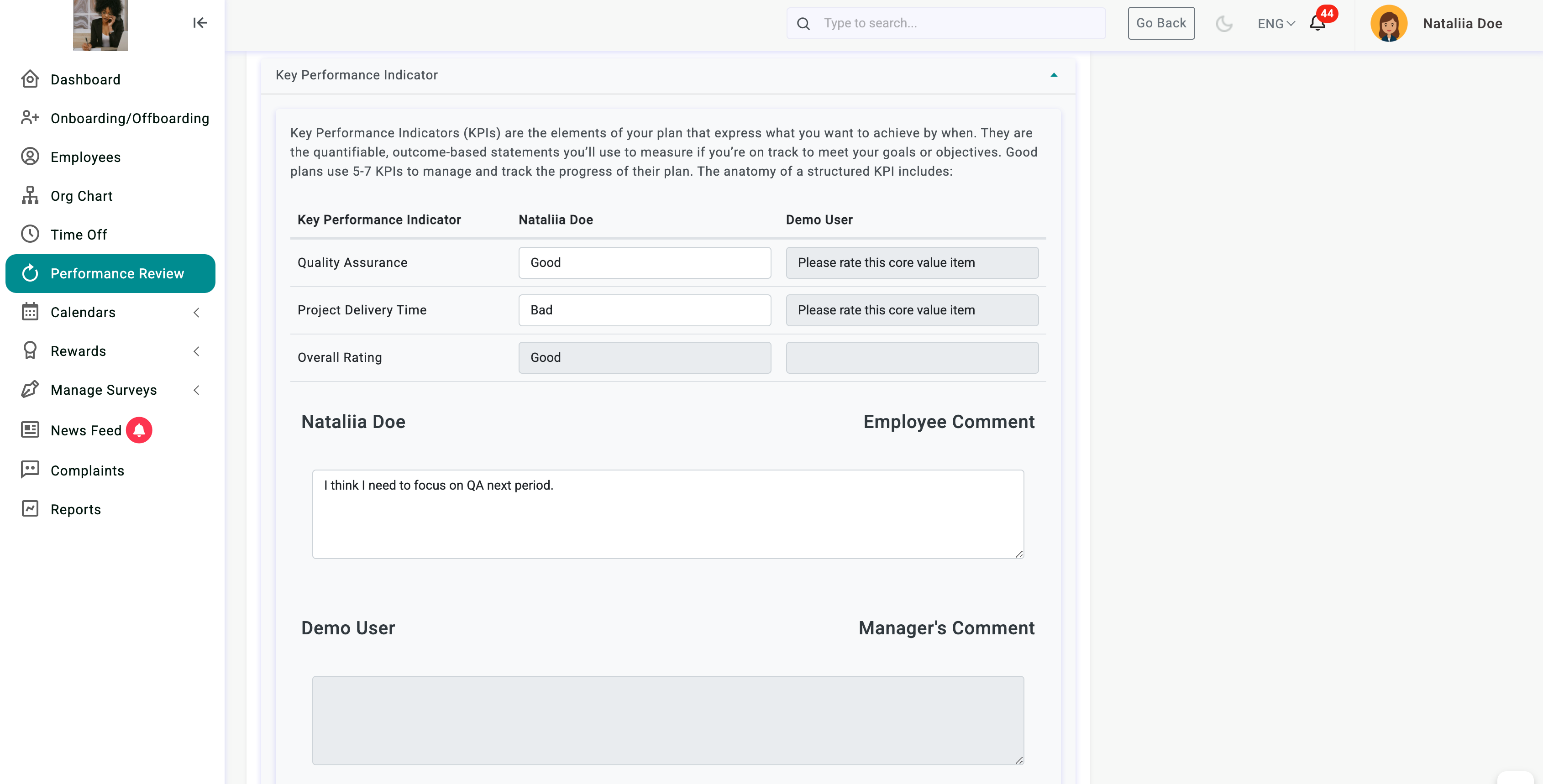Click the Onboarding/Offboarding person-plus icon
Screen dimensions: 1543x784
30,117
